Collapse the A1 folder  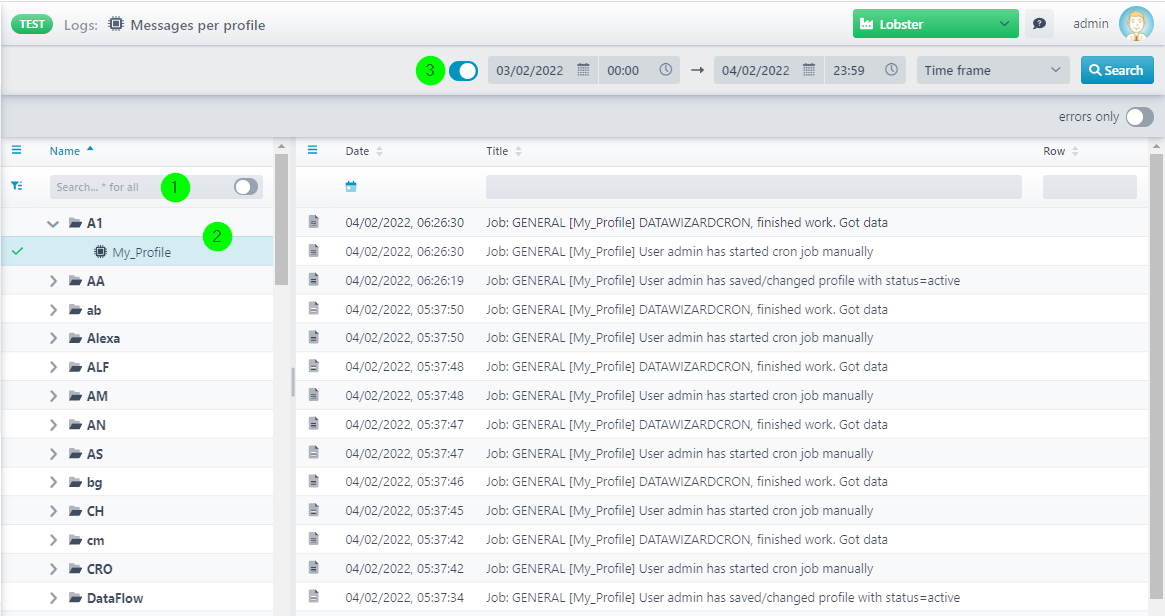tap(53, 223)
